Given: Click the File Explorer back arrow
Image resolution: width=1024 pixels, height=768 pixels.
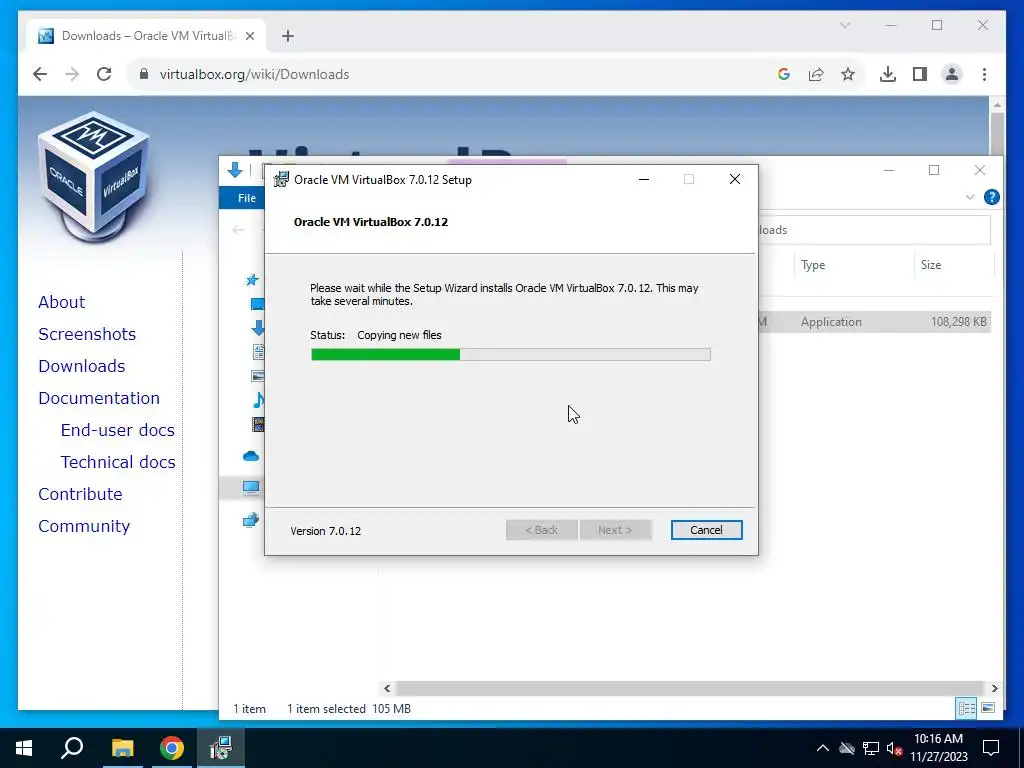Looking at the screenshot, I should point(238,230).
